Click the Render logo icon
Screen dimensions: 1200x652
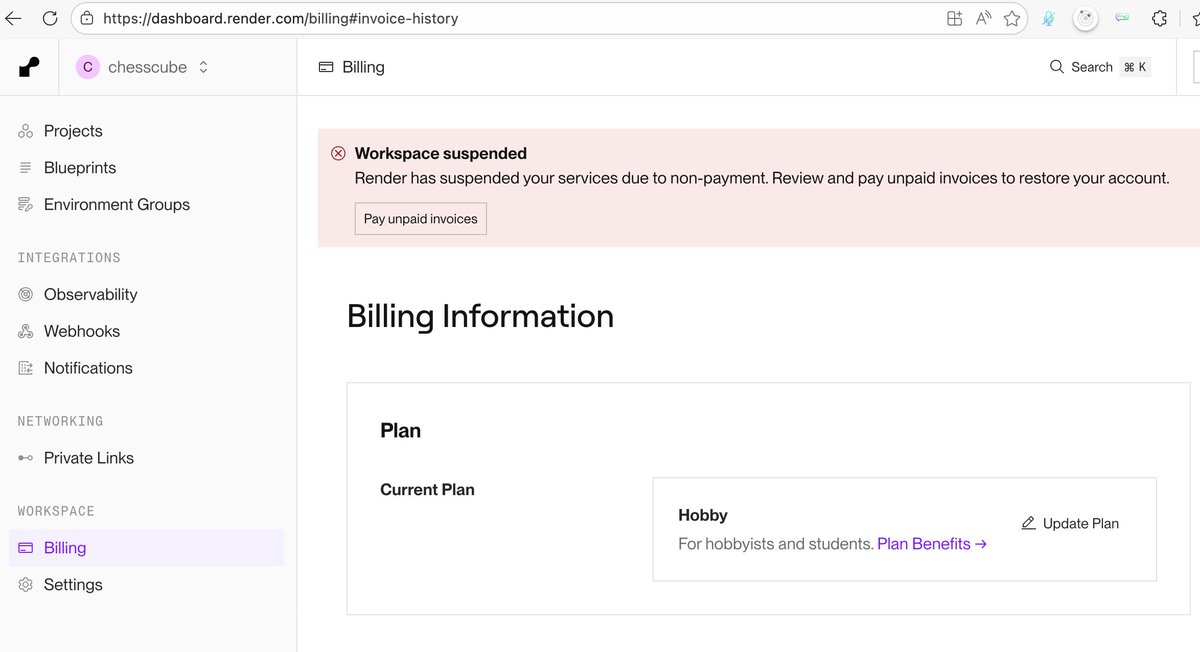[30, 67]
